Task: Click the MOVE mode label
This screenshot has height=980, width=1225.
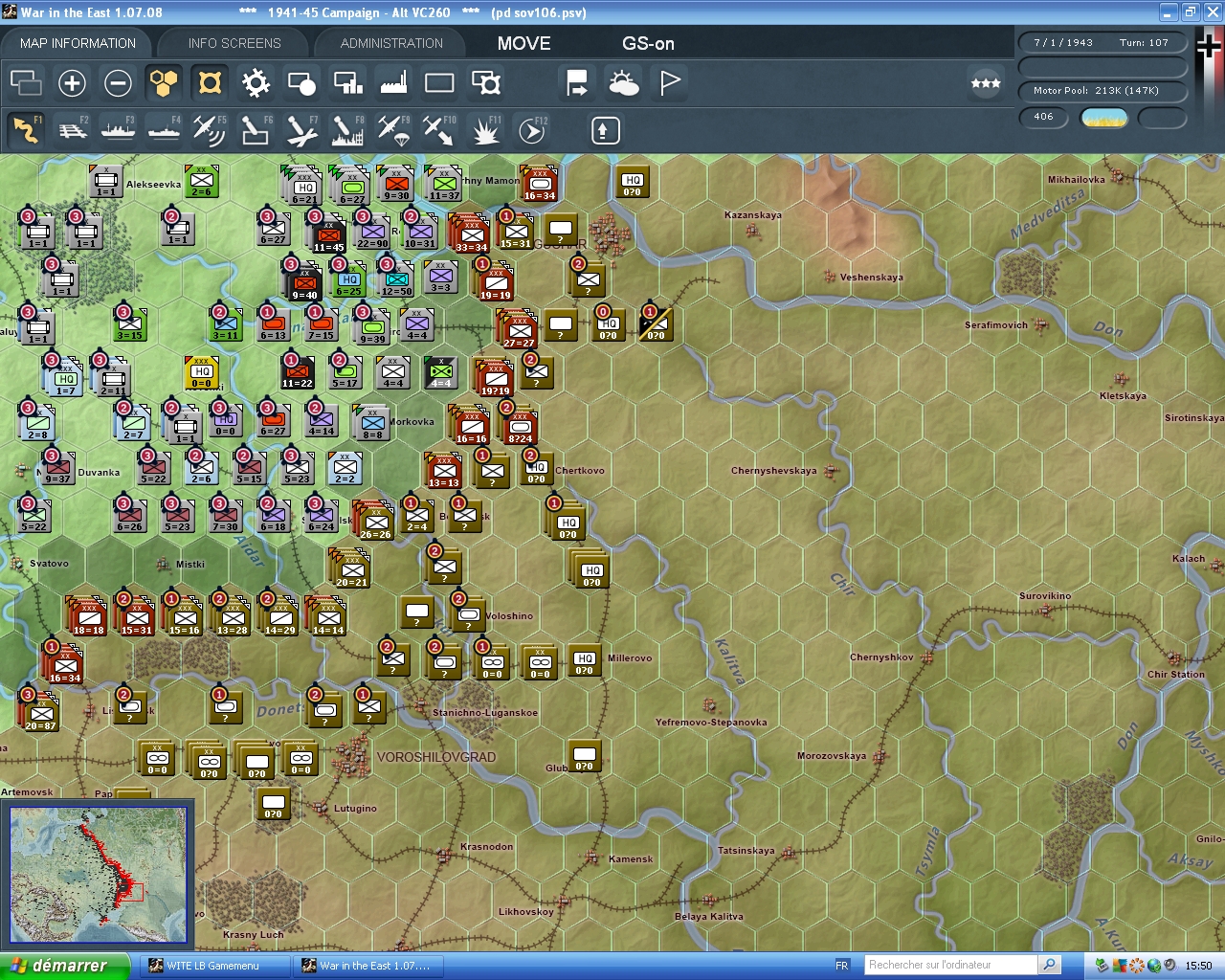Action: (x=523, y=43)
